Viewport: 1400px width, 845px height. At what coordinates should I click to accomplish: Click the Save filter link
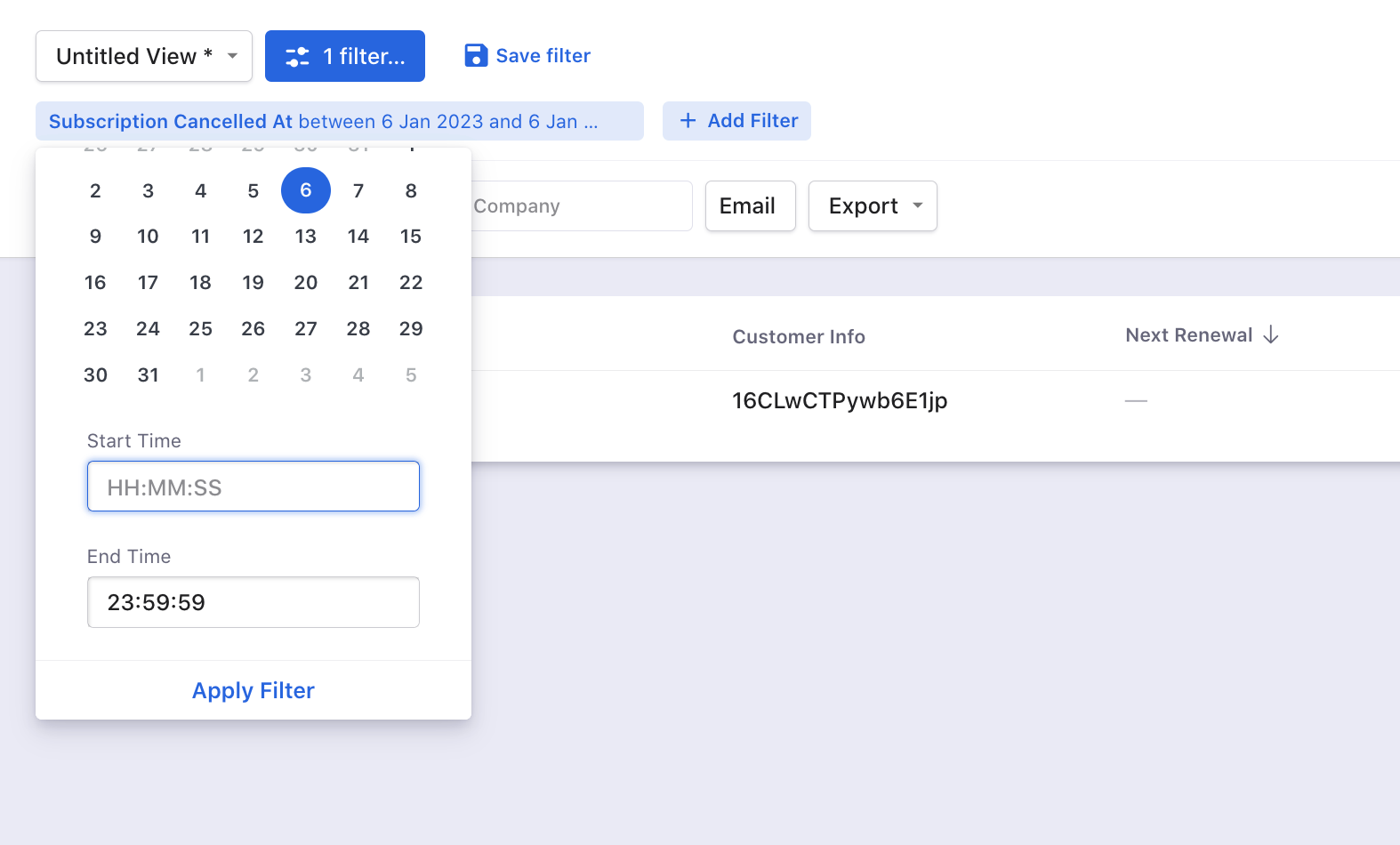pos(543,56)
